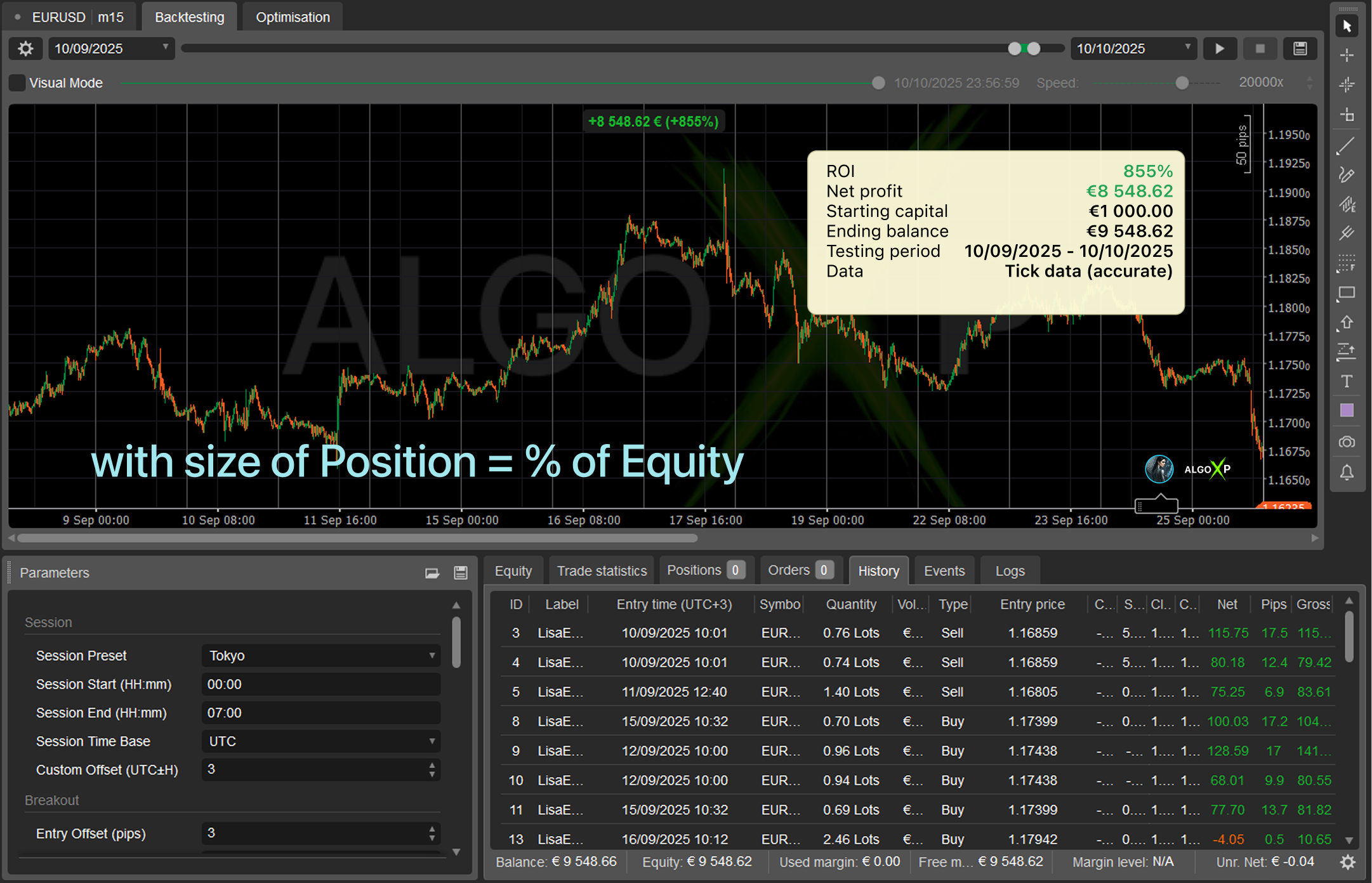Click the price alert bell icon

point(1346,473)
